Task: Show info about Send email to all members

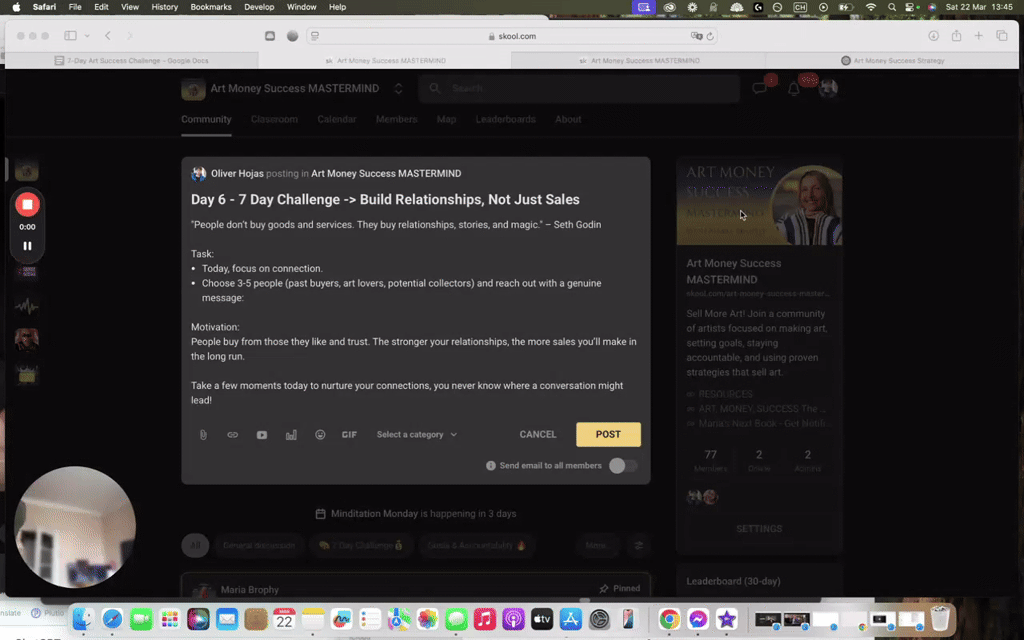Action: 491,466
